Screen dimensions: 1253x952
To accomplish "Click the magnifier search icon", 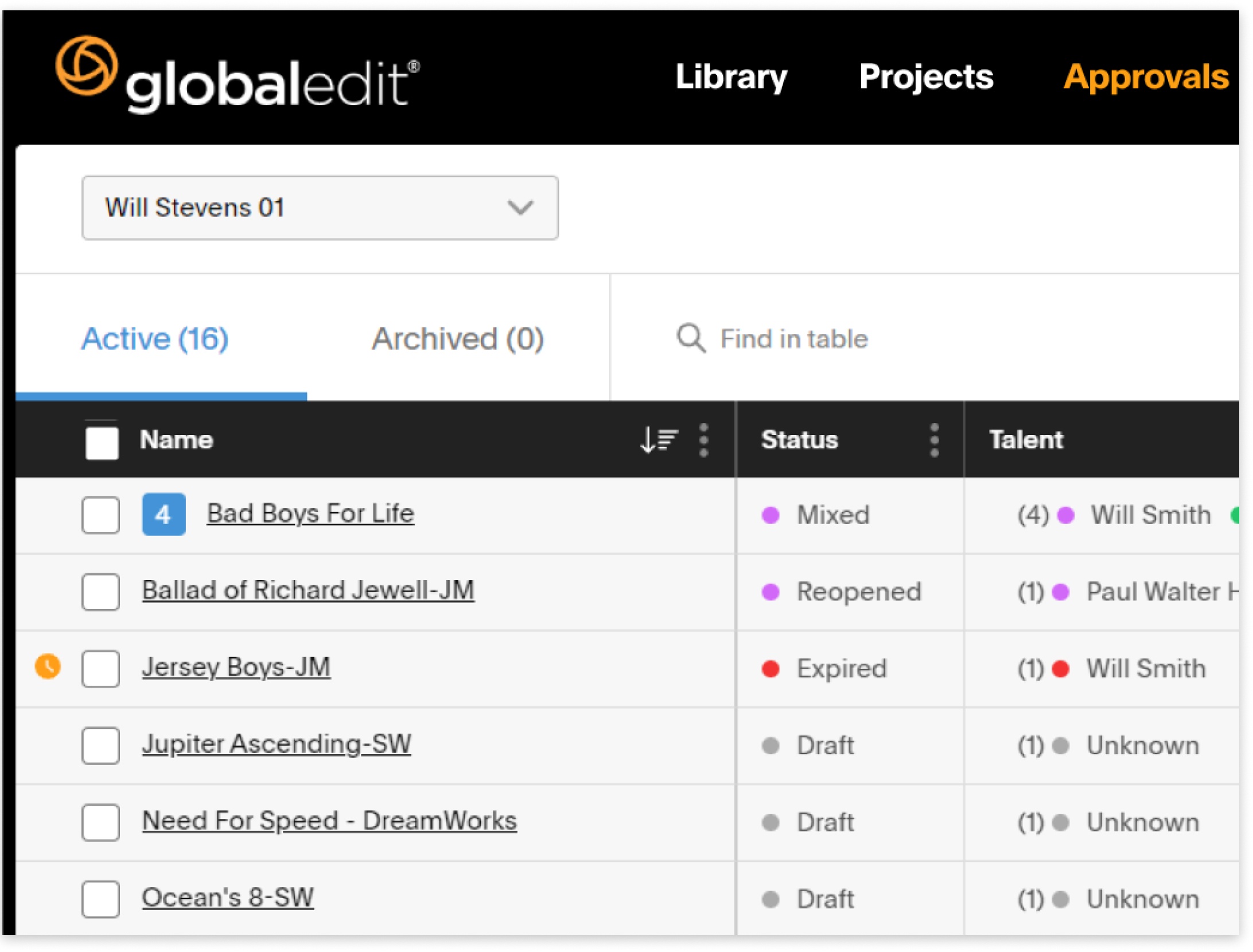I will click(x=691, y=338).
